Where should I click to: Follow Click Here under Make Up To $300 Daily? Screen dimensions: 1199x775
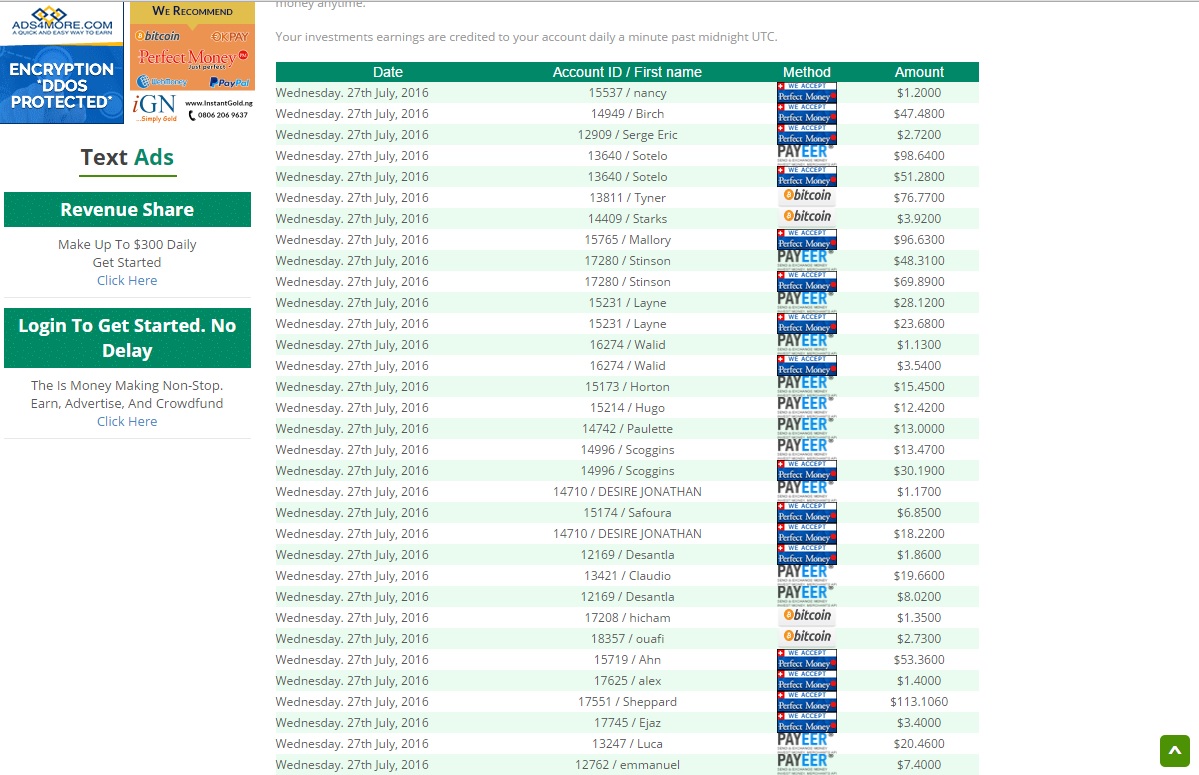[127, 280]
